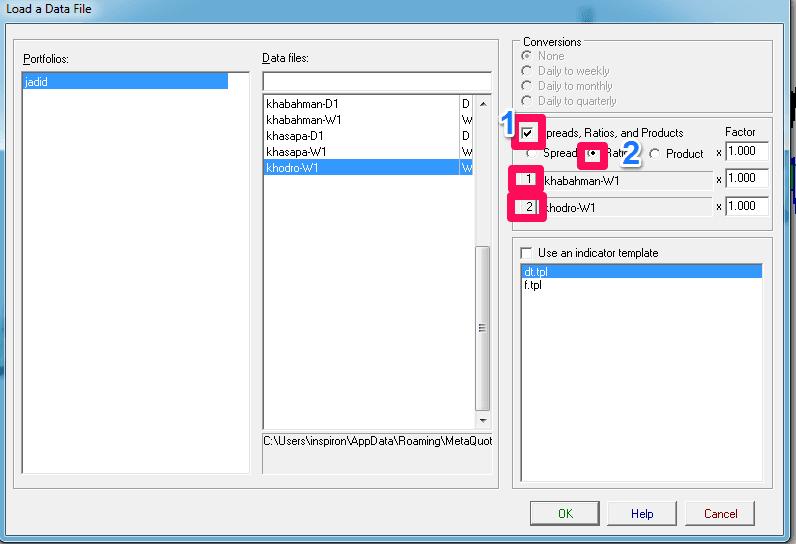The height and width of the screenshot is (544, 796).
Task: Click the Cancel button
Action: [x=720, y=514]
